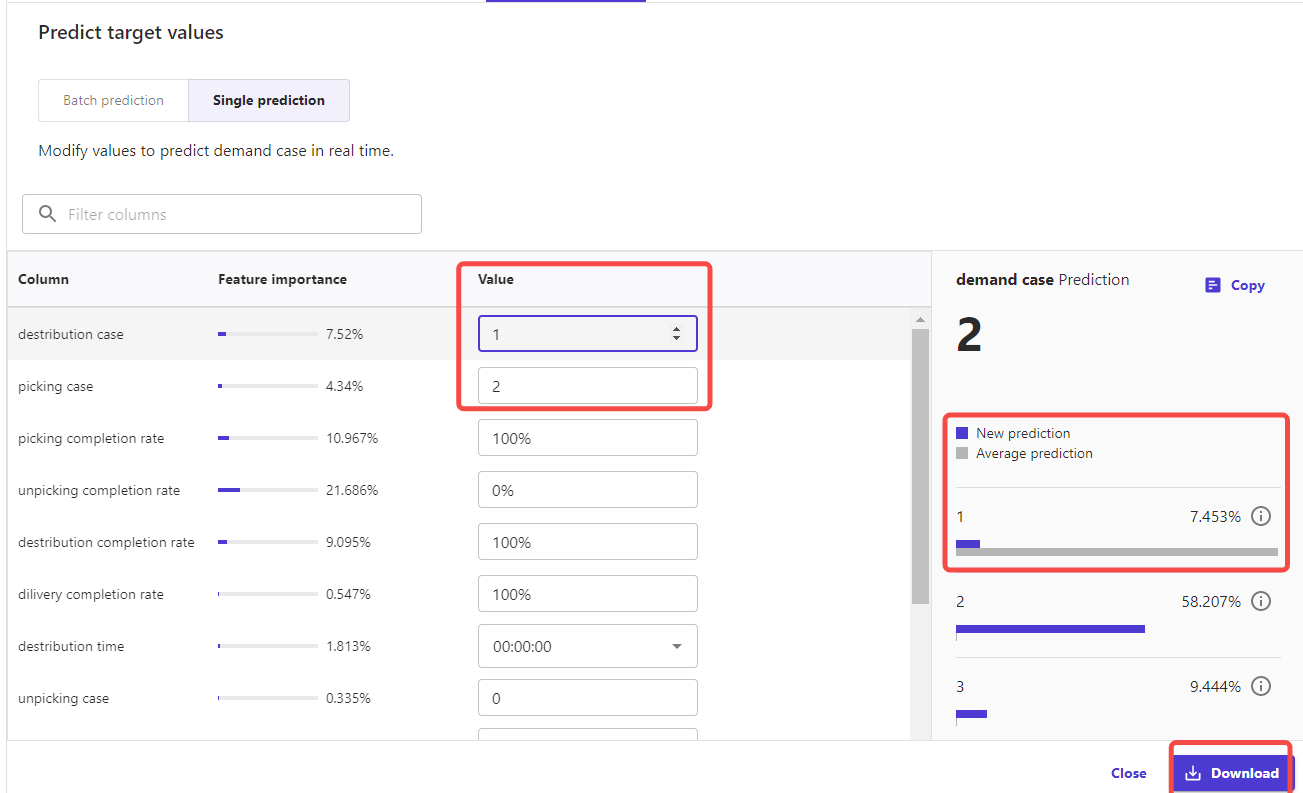Switch to Batch prediction tab
Screen dimensions: 1303x793
click(113, 101)
